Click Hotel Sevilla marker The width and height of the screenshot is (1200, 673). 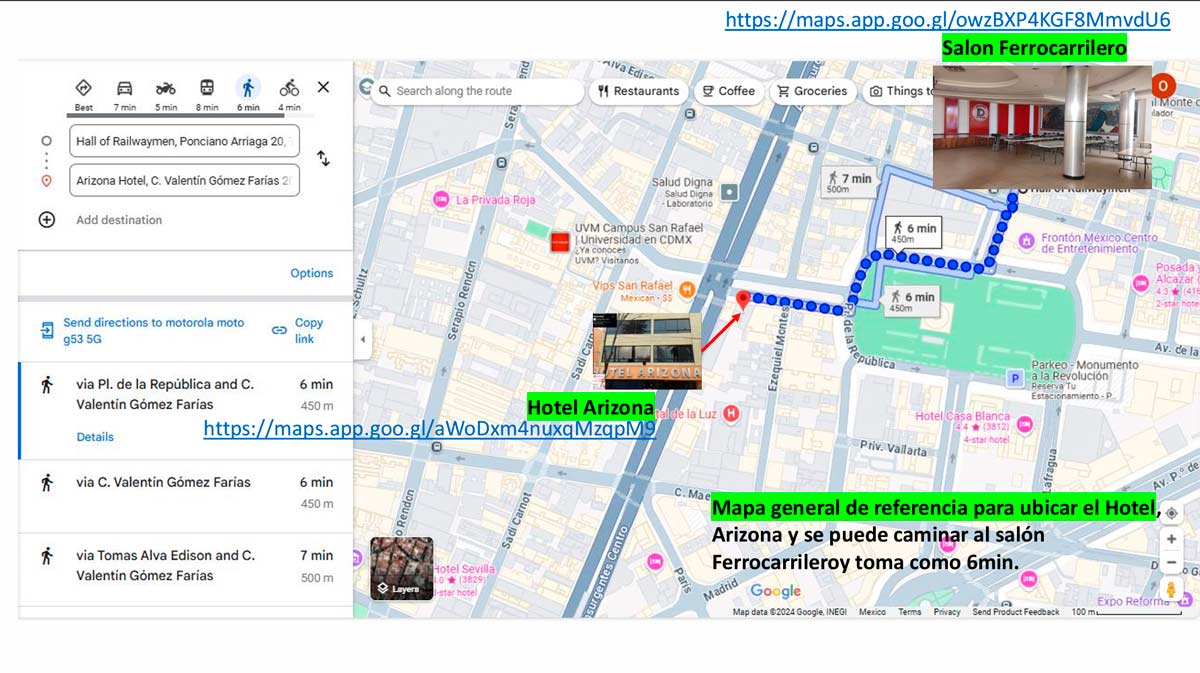coord(463,569)
